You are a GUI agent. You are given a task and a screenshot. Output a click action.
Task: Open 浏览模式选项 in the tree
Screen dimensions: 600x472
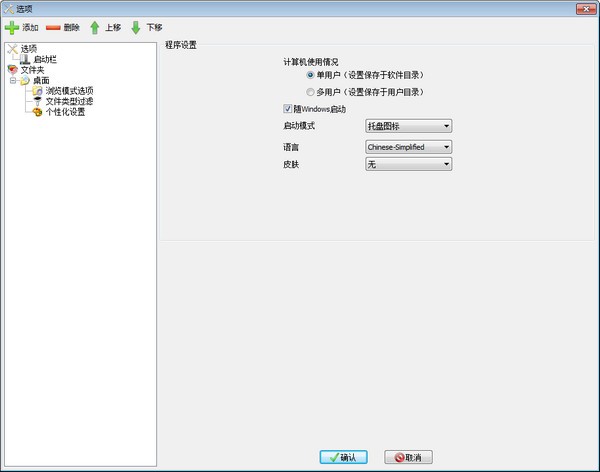(x=69, y=91)
